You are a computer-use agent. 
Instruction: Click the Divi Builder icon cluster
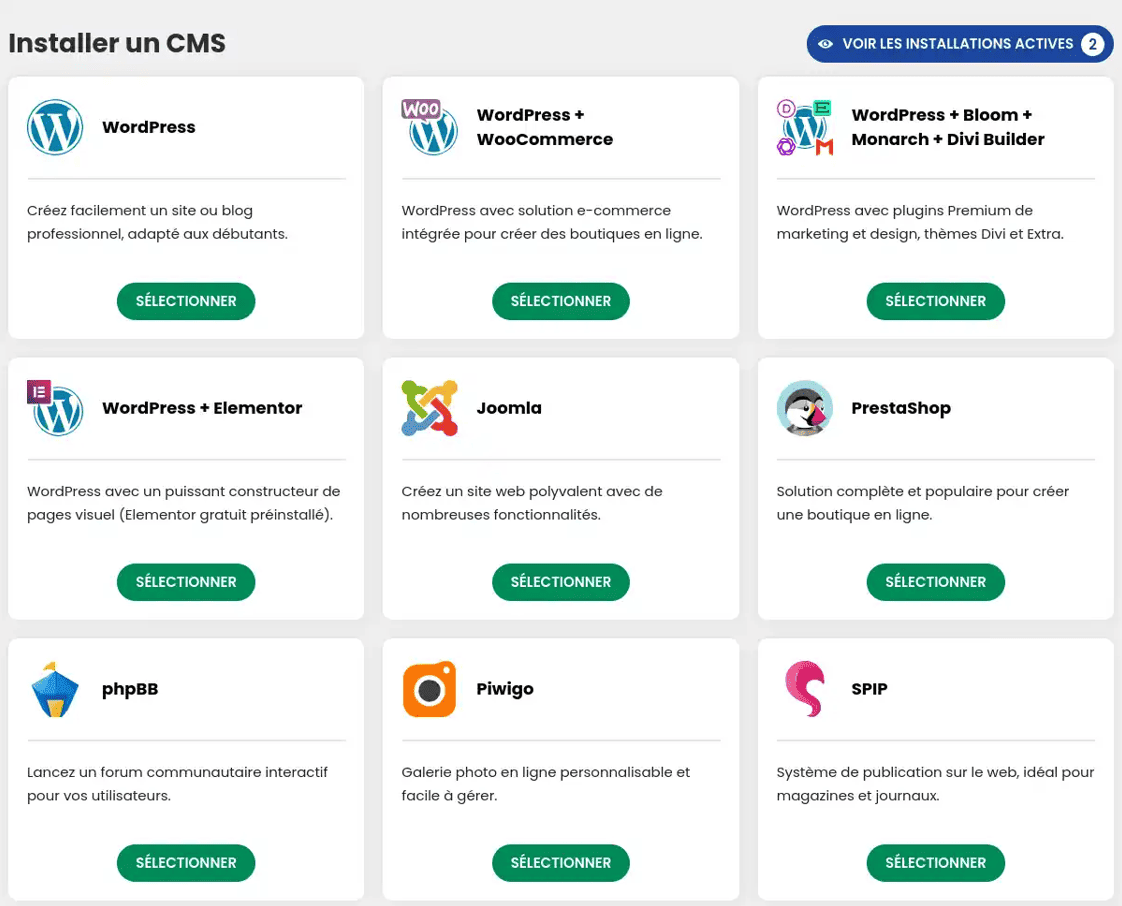805,127
